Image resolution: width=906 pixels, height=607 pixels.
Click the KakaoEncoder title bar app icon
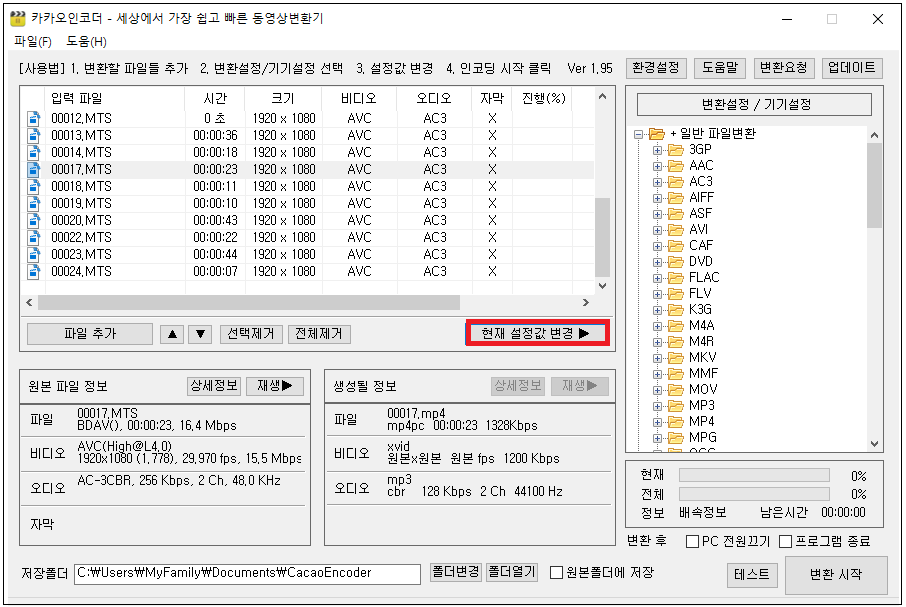click(18, 18)
